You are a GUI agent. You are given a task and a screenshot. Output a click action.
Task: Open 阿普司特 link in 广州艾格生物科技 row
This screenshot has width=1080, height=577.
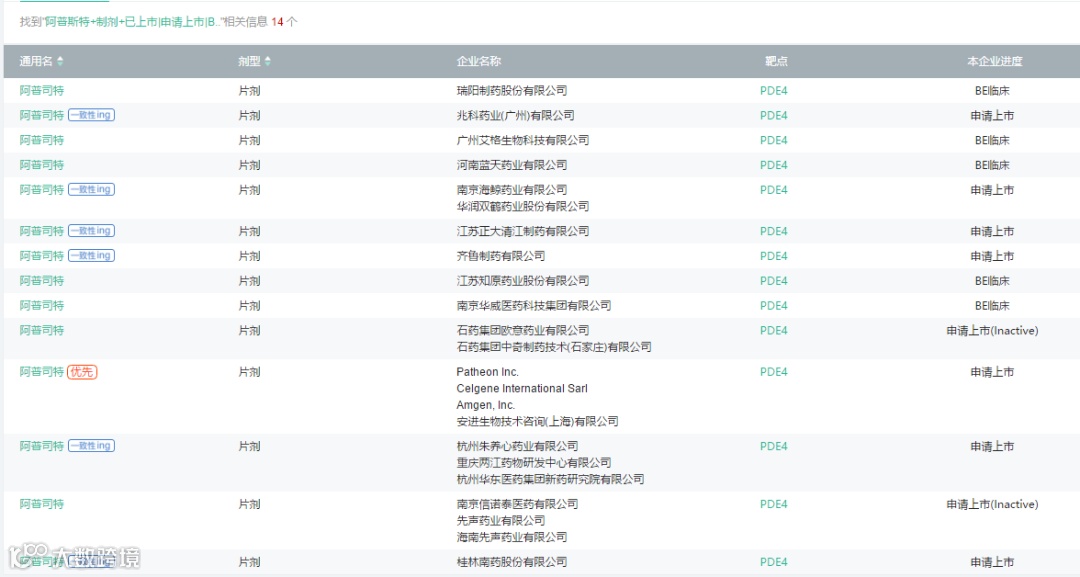[x=41, y=140]
